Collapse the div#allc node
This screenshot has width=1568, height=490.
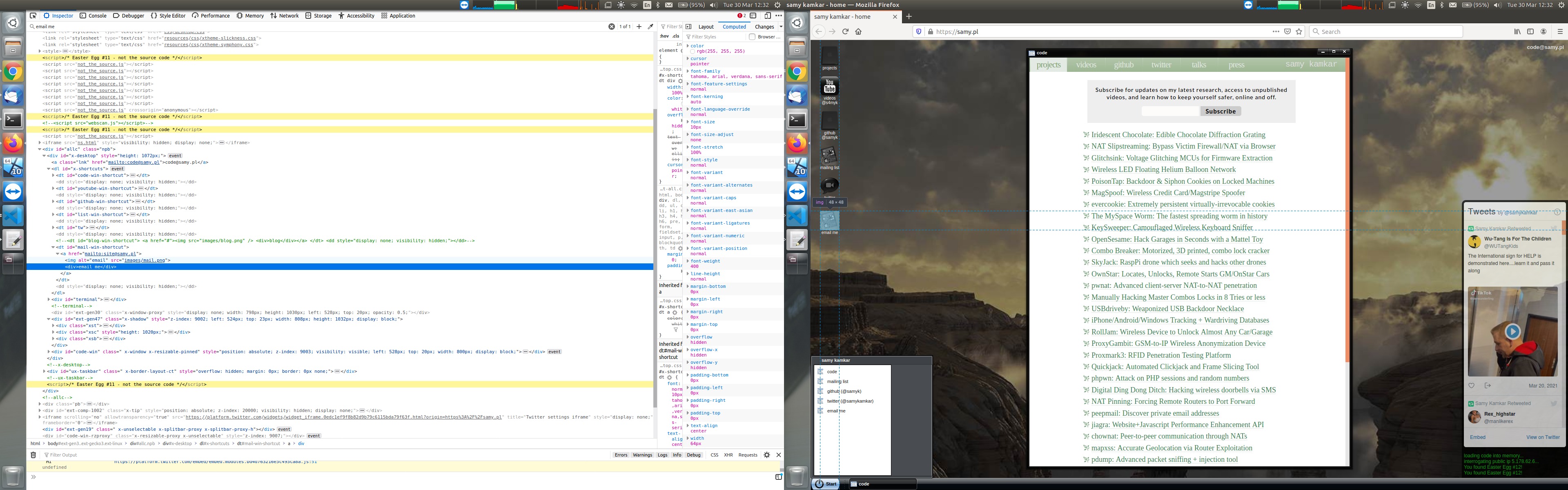click(40, 149)
